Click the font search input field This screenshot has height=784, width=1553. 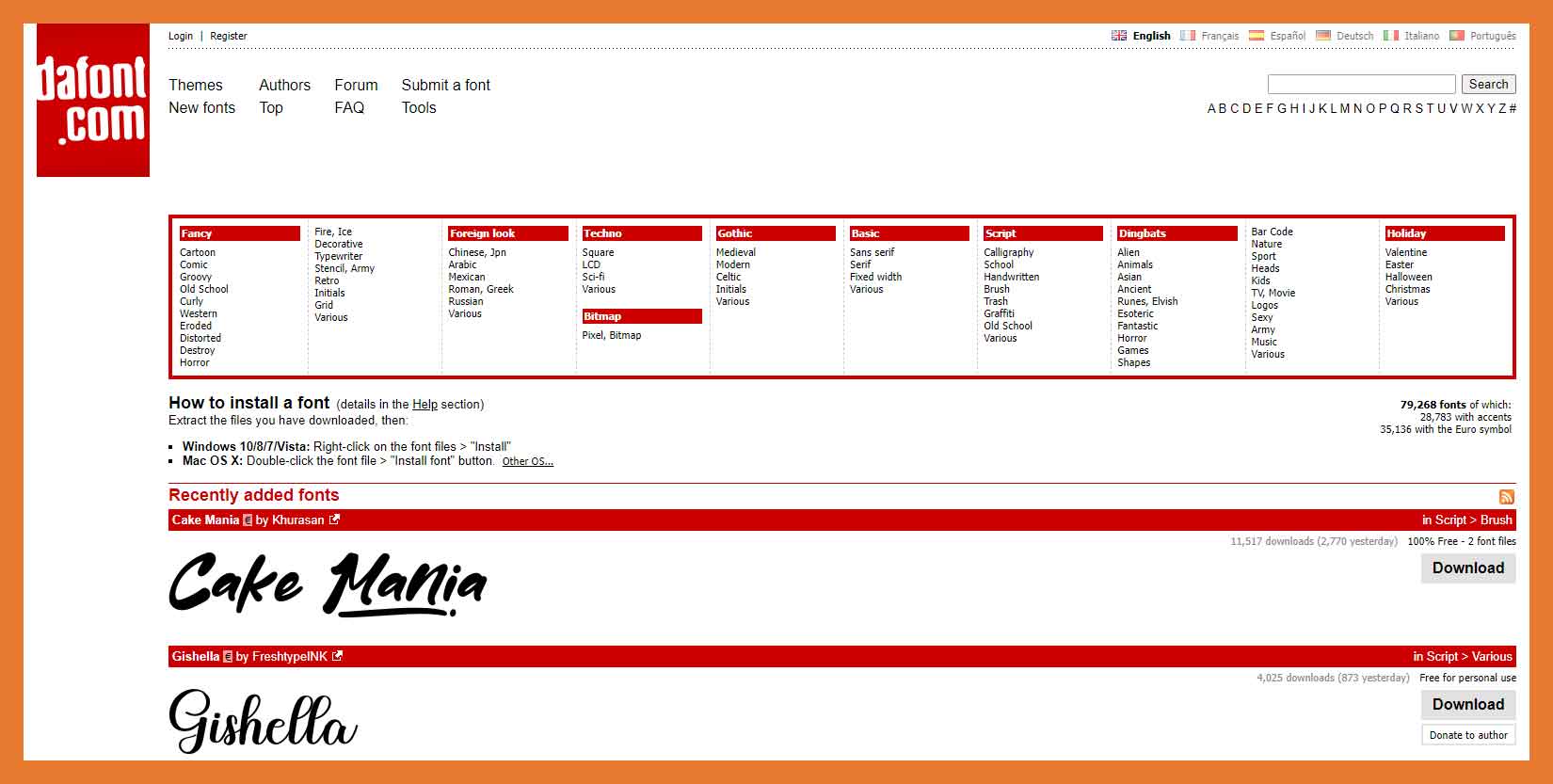click(x=1361, y=85)
